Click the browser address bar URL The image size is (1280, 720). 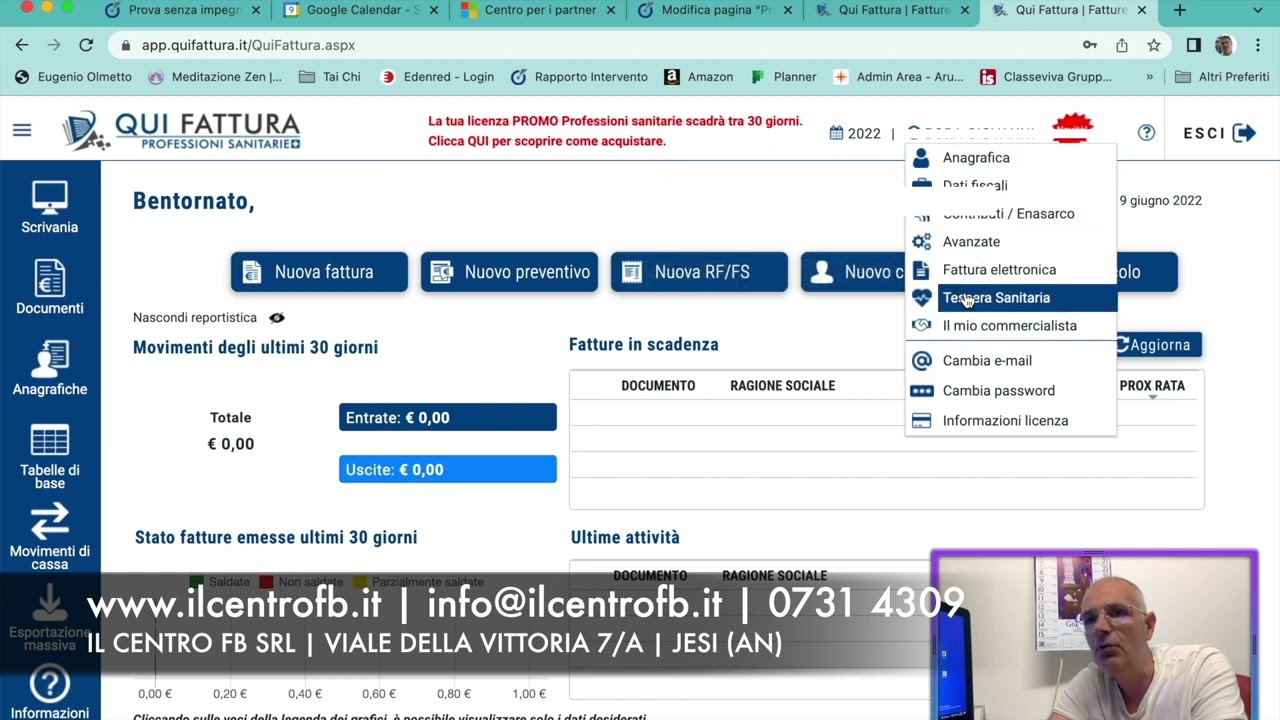pos(248,45)
